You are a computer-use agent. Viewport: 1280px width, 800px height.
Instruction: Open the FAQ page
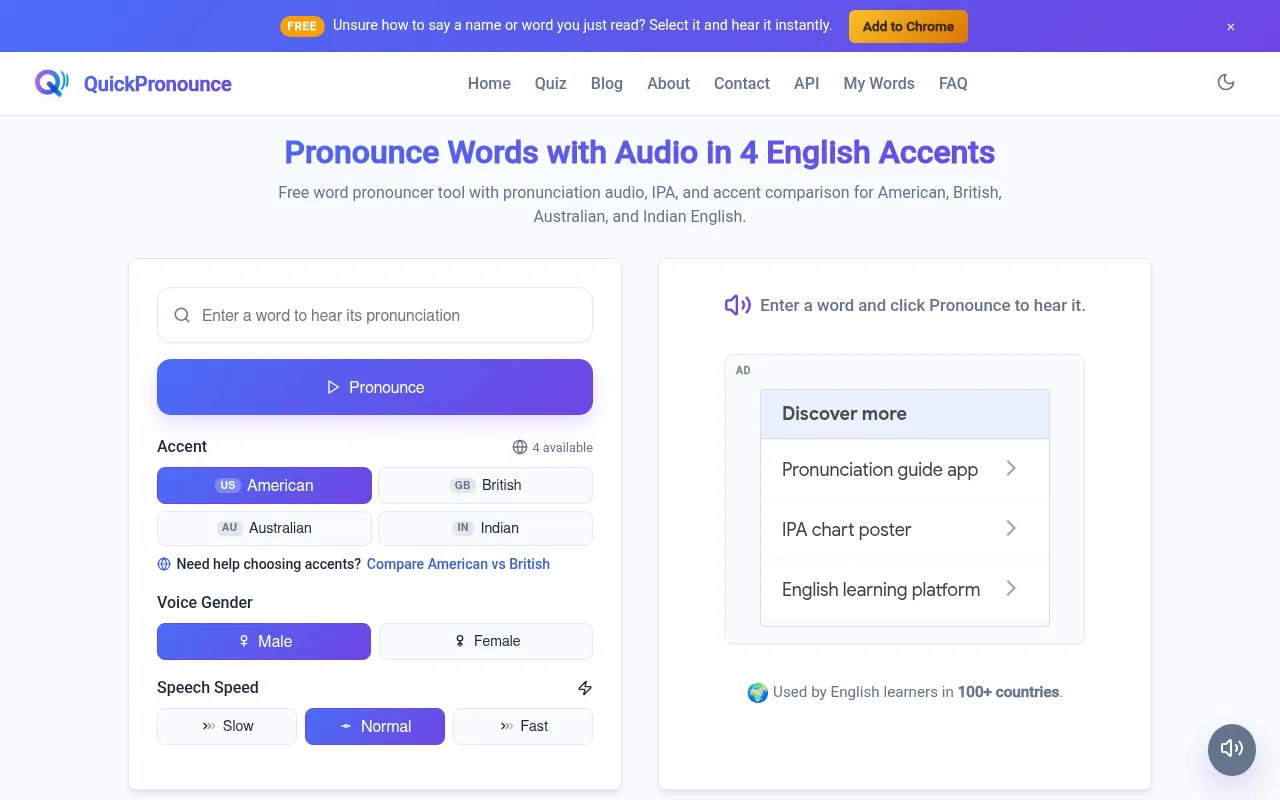point(953,84)
